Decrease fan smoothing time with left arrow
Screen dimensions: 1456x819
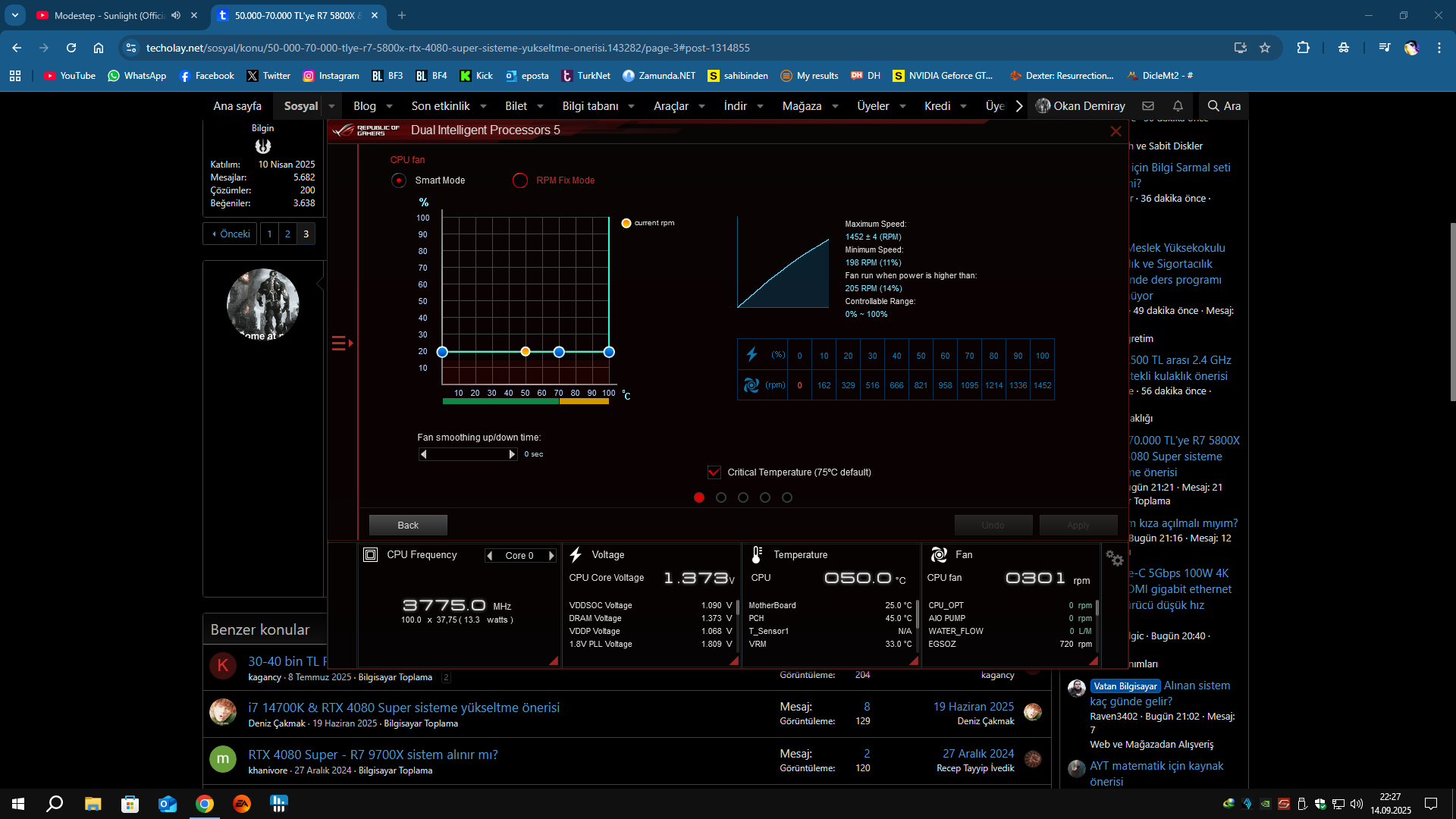point(424,454)
